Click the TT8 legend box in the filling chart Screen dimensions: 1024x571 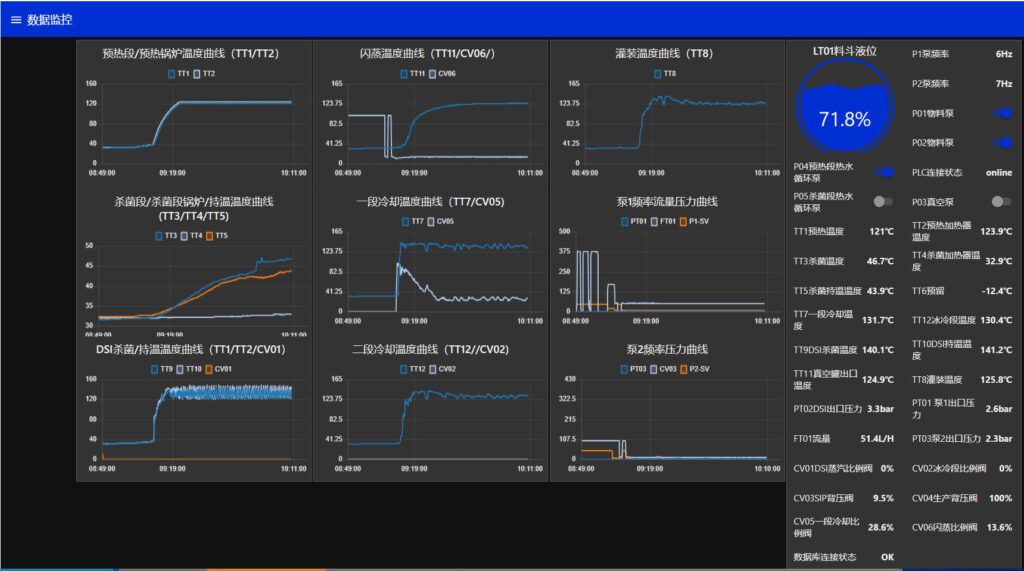click(x=657, y=74)
